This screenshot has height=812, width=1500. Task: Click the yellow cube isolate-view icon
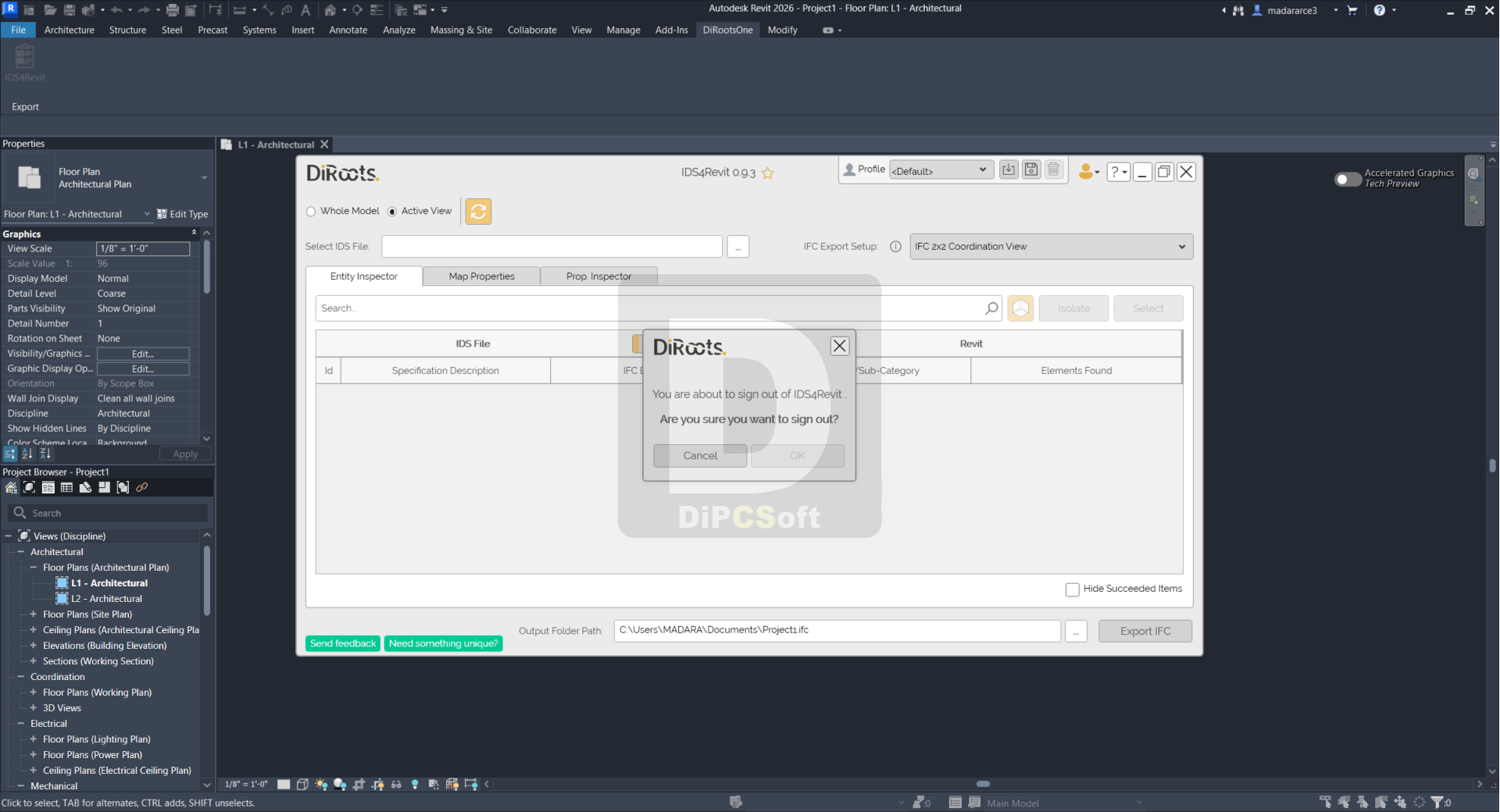(x=1020, y=308)
